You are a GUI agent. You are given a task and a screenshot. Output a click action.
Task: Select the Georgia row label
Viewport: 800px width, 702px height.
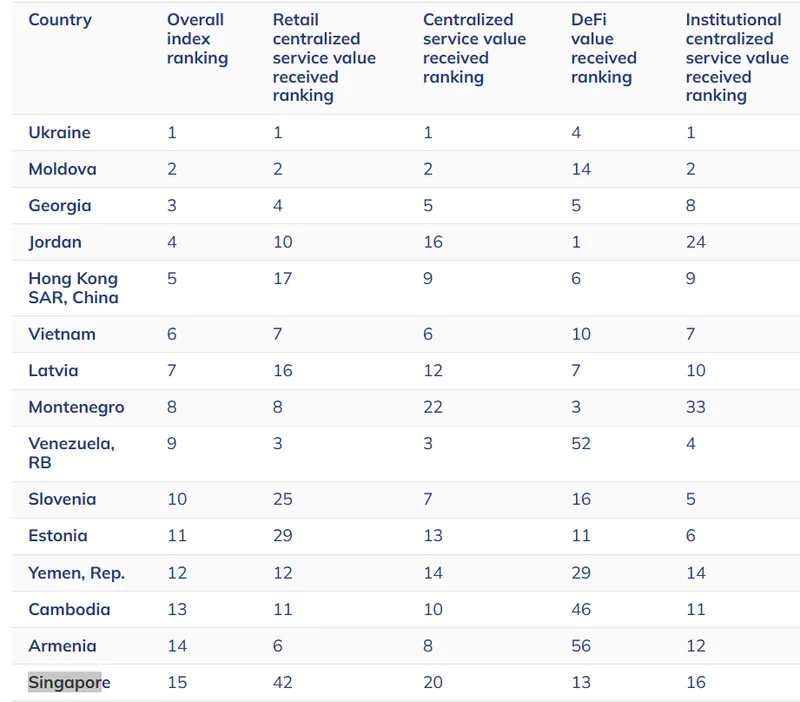coord(59,206)
